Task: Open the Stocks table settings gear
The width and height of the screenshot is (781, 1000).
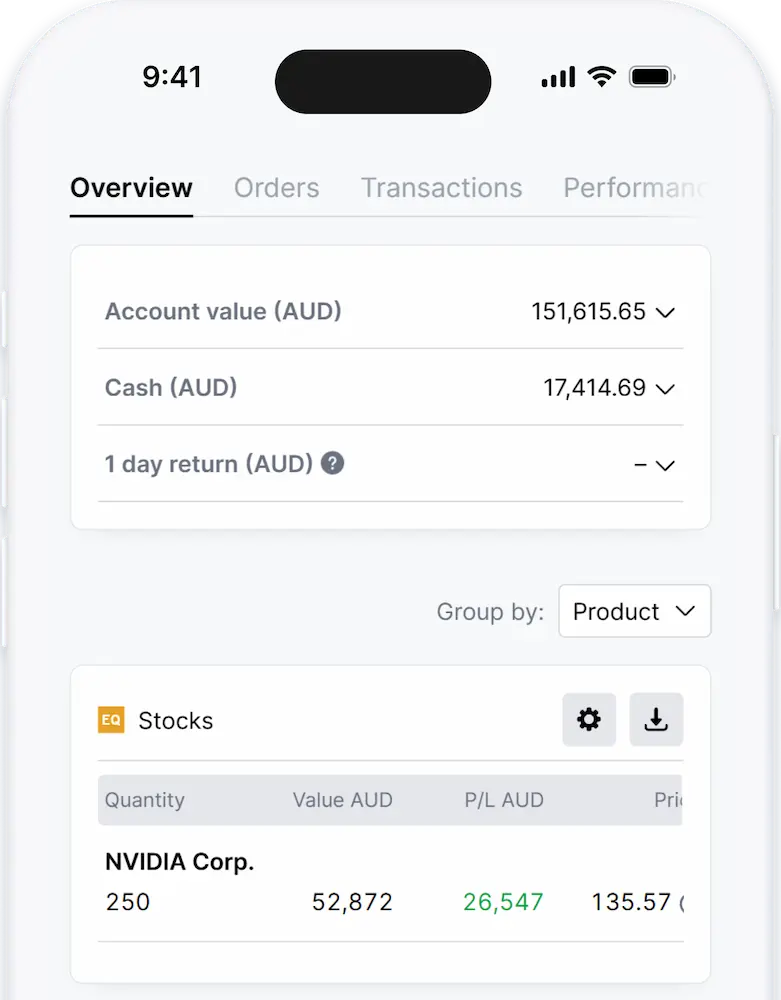Action: 589,720
